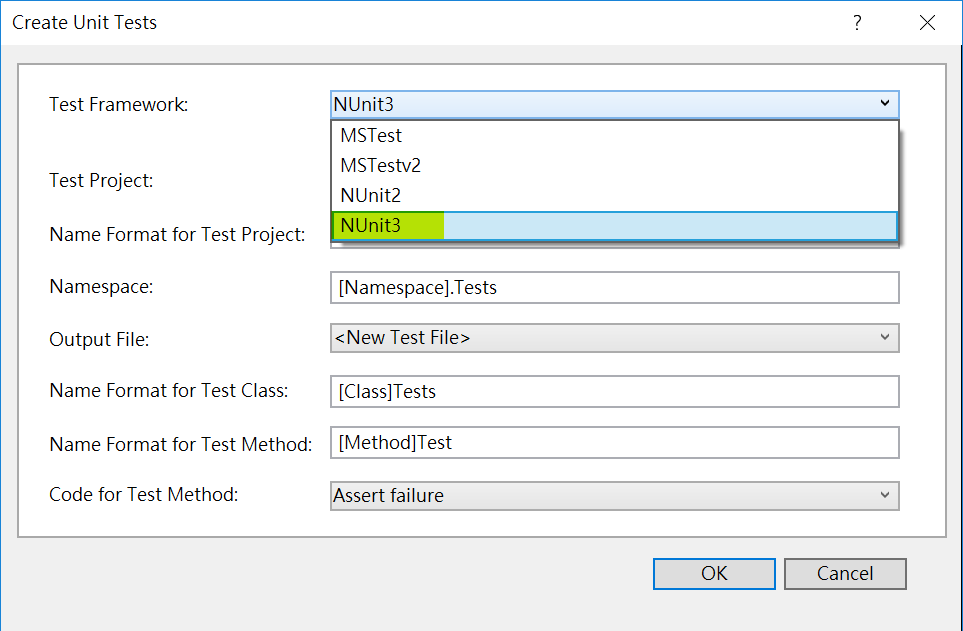Click the Create Unit Tests title bar
The height and width of the screenshot is (631, 963).
point(400,22)
